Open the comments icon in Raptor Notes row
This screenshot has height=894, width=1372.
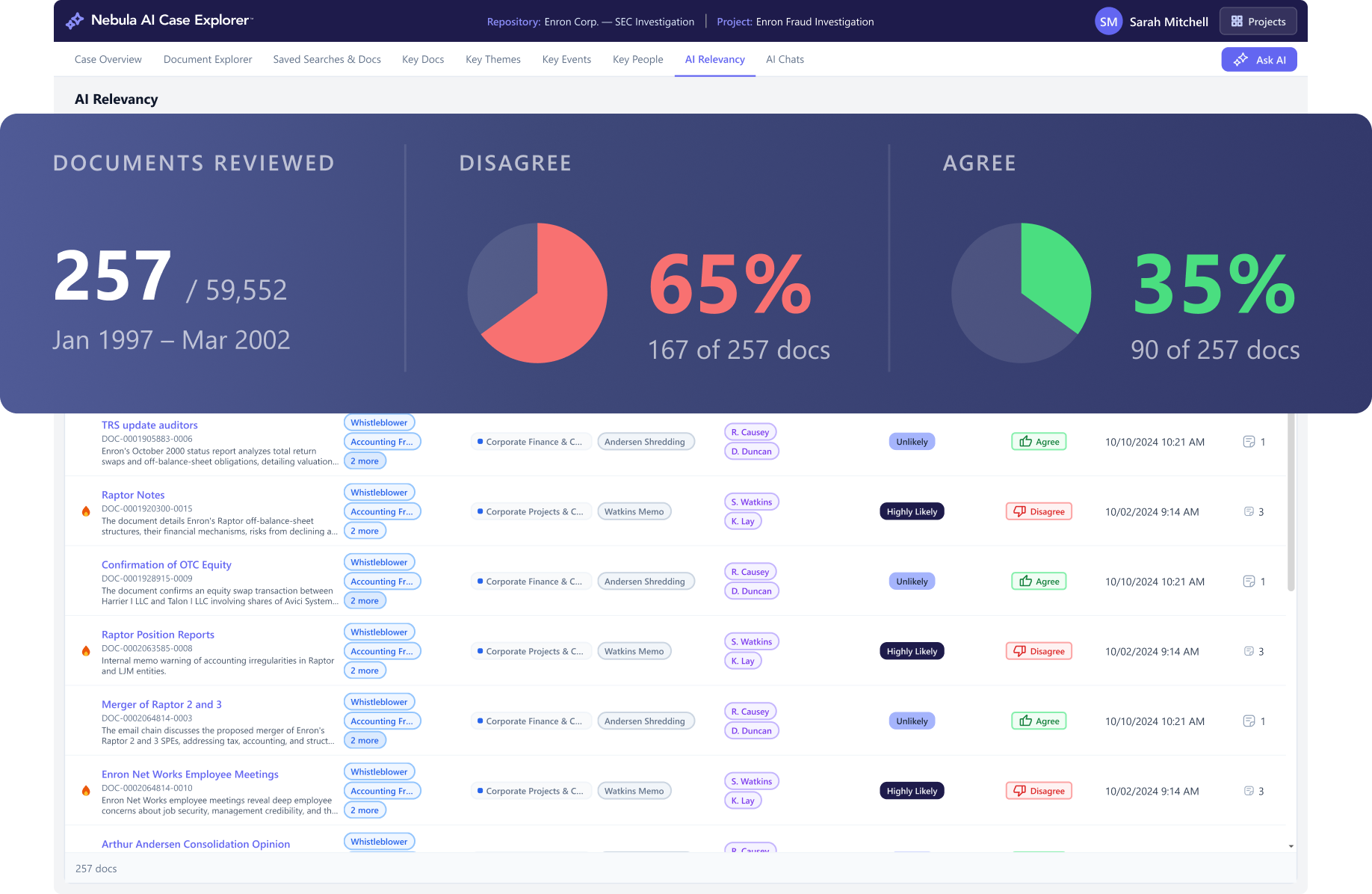[1249, 512]
